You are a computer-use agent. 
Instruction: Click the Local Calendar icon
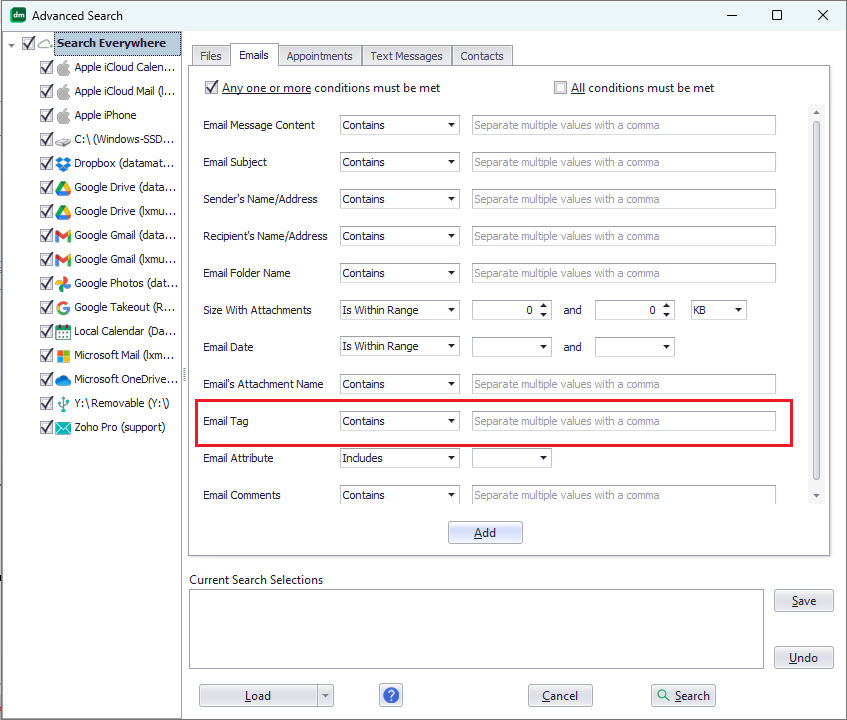(x=60, y=331)
